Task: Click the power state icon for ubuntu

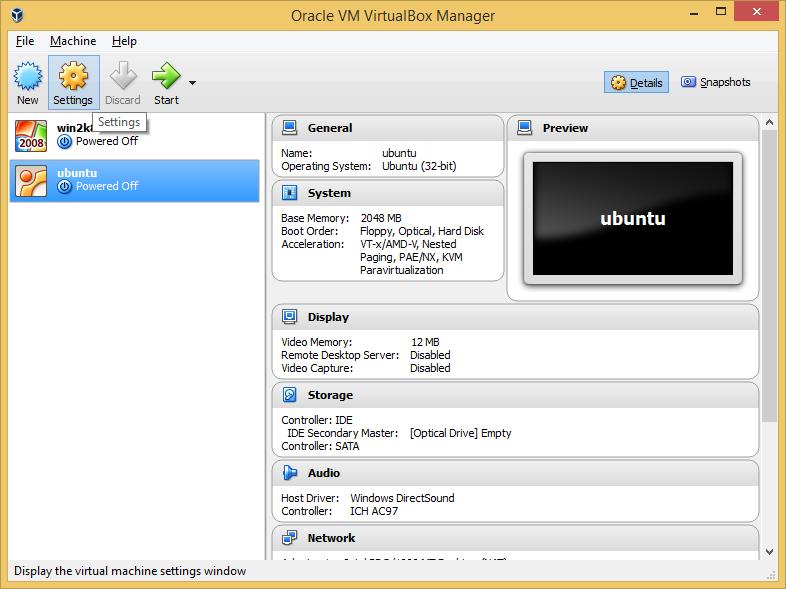Action: coord(64,187)
